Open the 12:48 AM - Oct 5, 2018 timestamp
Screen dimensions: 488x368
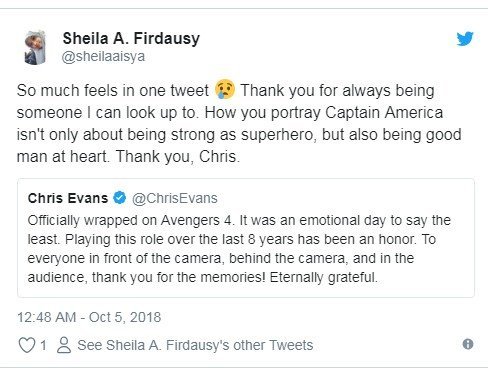click(x=89, y=317)
